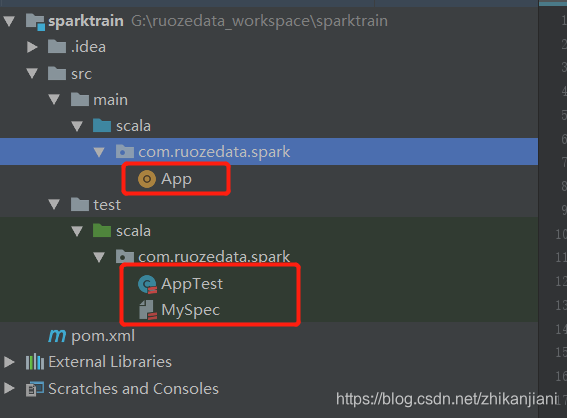The image size is (567, 418).
Task: Select com.ruozedata.spark package under main
Action: tap(214, 152)
